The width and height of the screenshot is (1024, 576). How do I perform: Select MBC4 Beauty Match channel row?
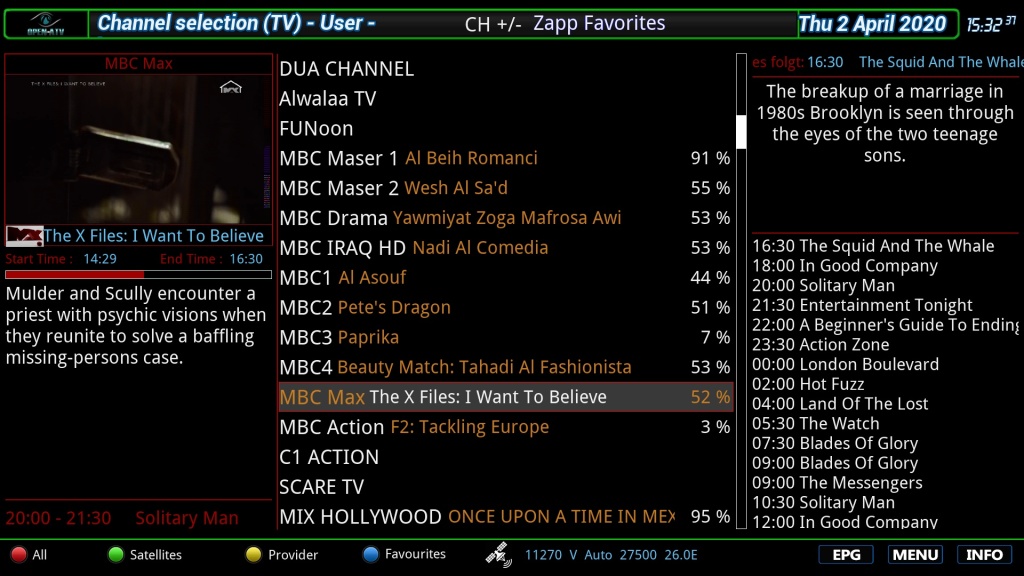point(505,367)
